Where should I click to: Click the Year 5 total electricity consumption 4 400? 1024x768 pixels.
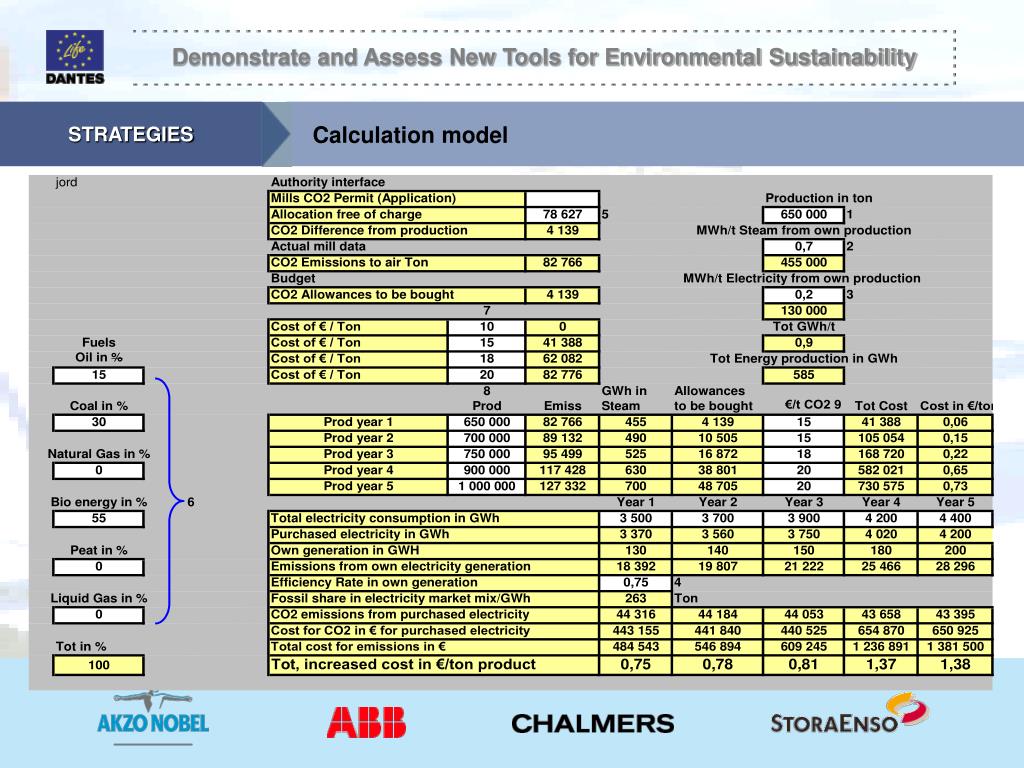tap(955, 519)
